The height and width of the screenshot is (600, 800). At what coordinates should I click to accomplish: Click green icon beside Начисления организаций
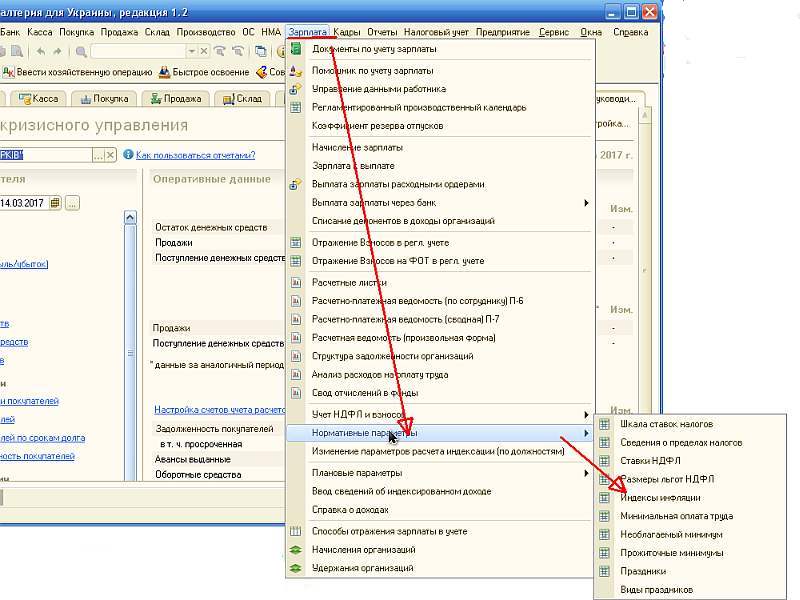[295, 549]
